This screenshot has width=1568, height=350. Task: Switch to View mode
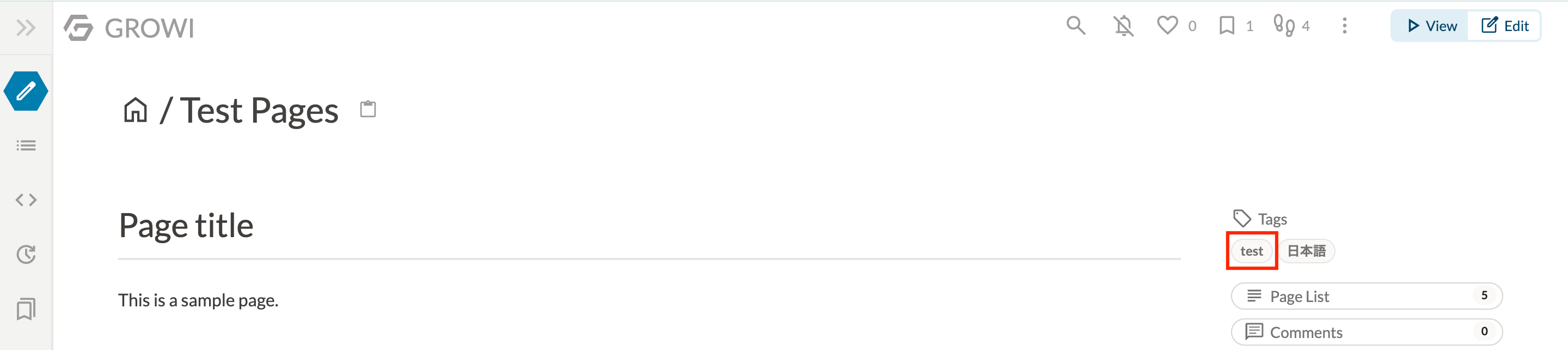[x=1431, y=26]
